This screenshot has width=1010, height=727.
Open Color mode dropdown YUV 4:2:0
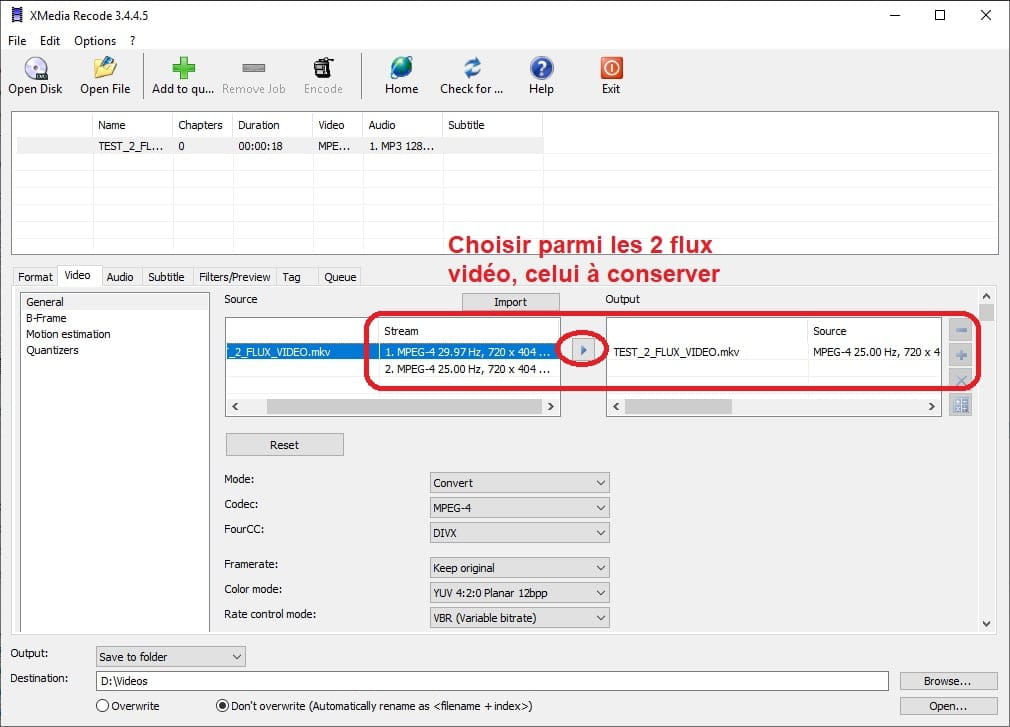click(x=519, y=593)
